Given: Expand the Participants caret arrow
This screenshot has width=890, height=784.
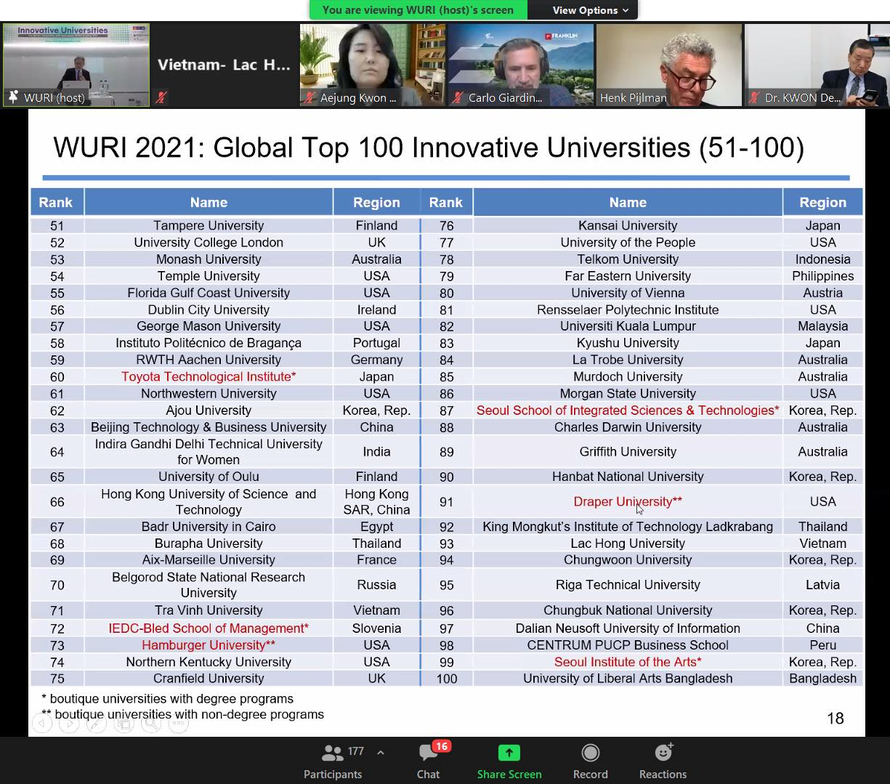Looking at the screenshot, I should tap(380, 752).
